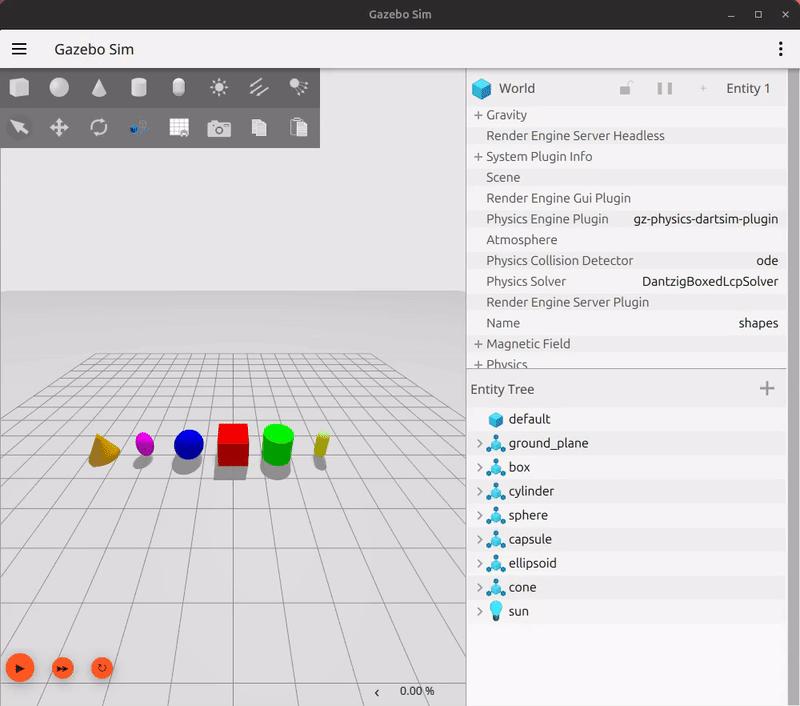Select the sphere entity row
This screenshot has height=706, width=800.
point(627,515)
